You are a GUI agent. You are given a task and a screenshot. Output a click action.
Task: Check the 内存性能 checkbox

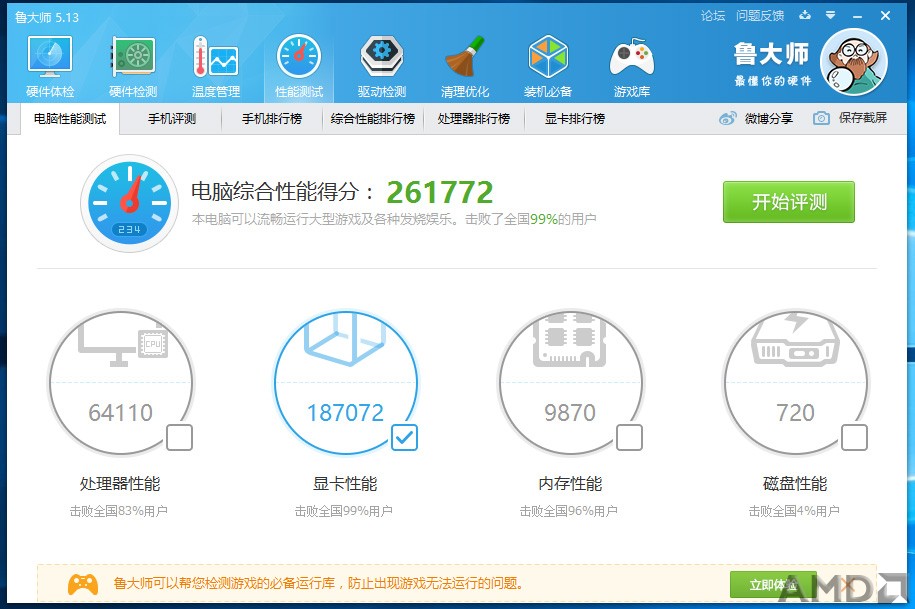(x=629, y=438)
